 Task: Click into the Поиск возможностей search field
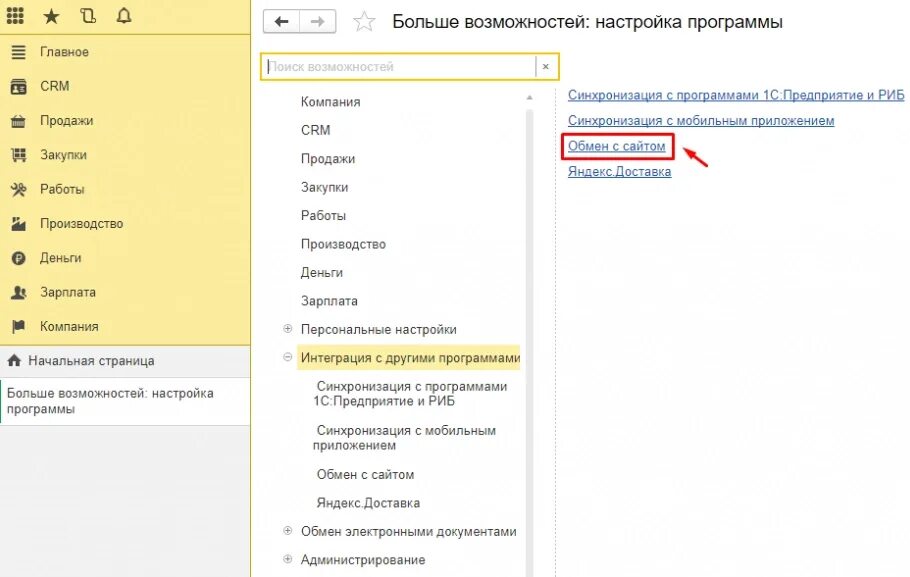pos(399,67)
